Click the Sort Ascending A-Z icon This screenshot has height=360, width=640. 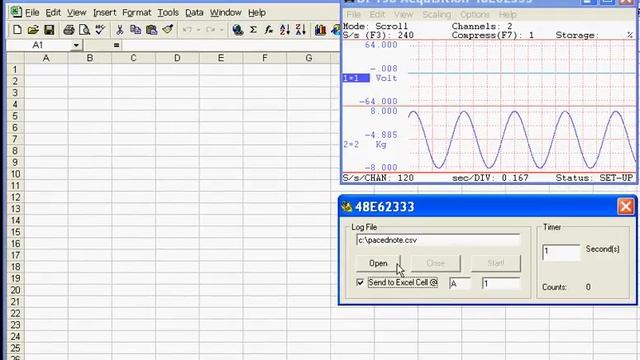pos(284,30)
